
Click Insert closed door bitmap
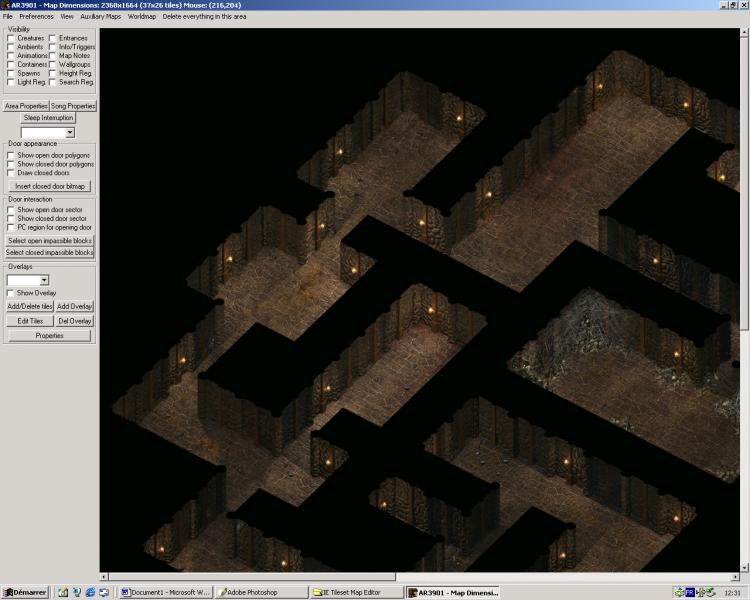50,186
